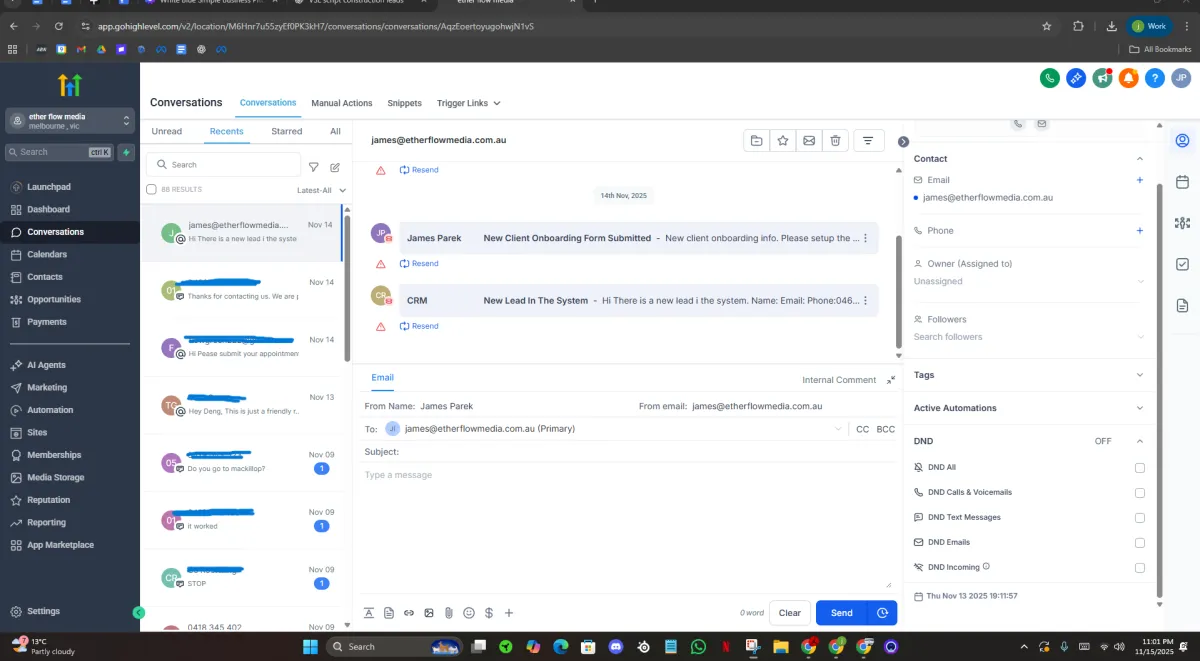This screenshot has height=661, width=1200.
Task: Open the Owner Unassigned dropdown
Action: click(x=1029, y=281)
